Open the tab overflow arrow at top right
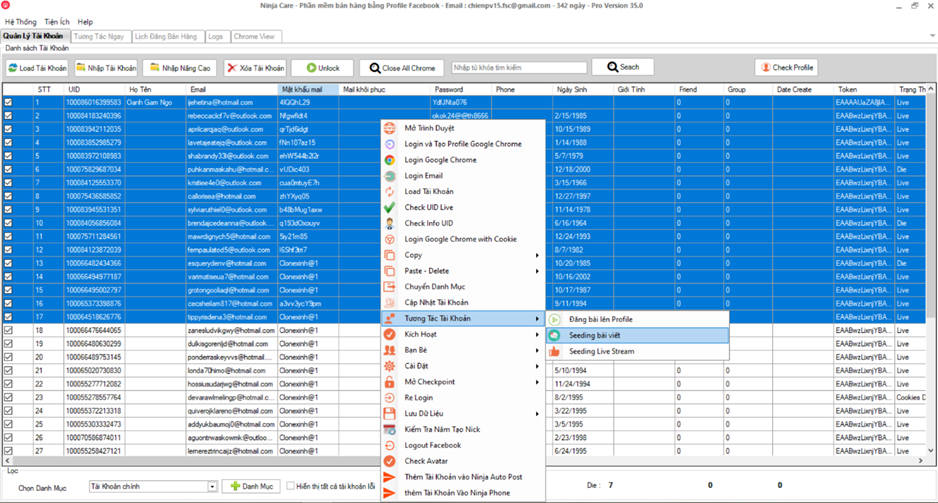This screenshot has height=503, width=938. pos(932,36)
